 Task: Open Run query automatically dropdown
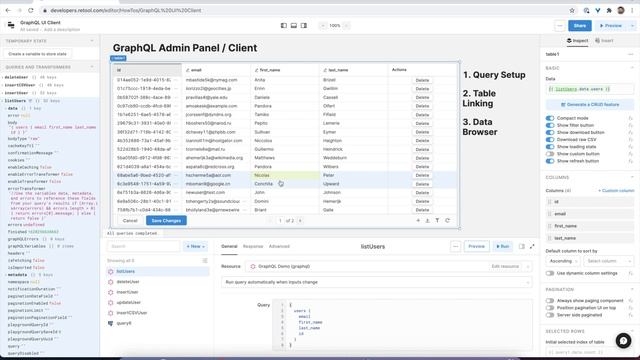point(377,282)
